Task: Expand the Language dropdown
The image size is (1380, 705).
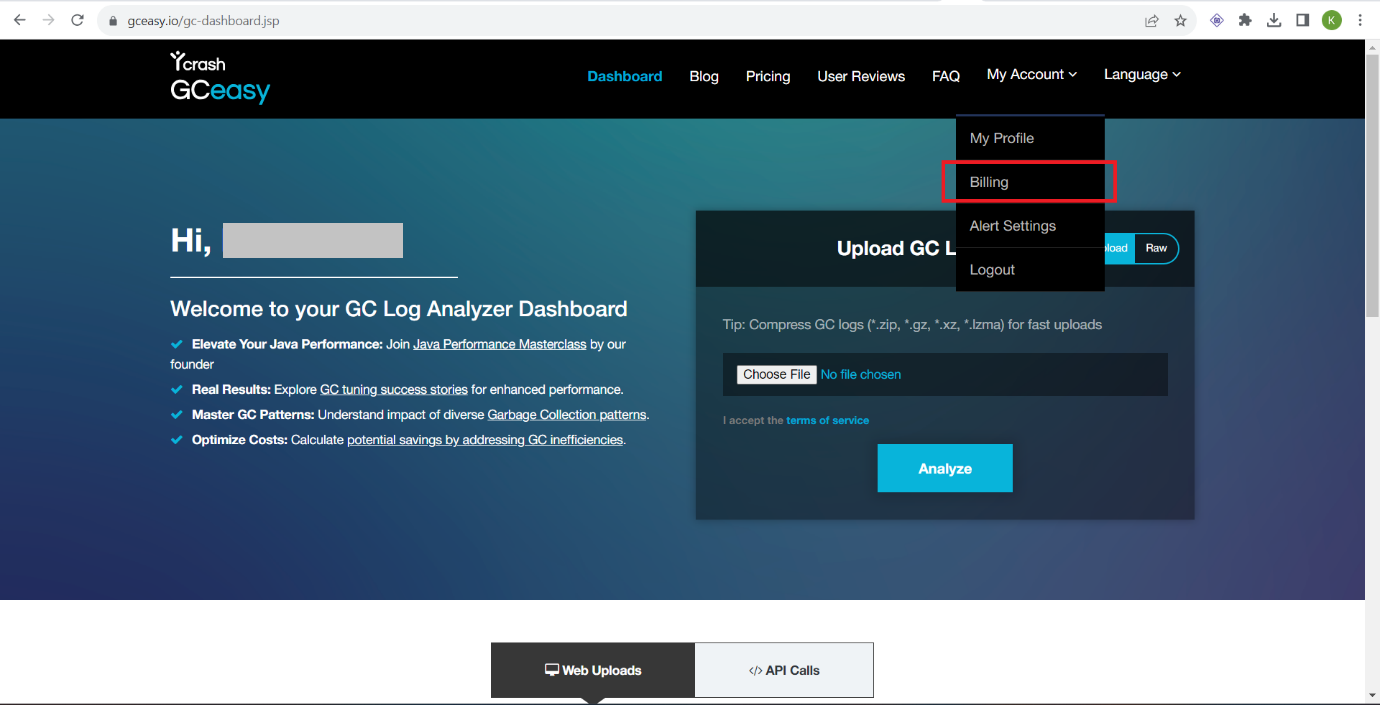Action: pos(1141,74)
